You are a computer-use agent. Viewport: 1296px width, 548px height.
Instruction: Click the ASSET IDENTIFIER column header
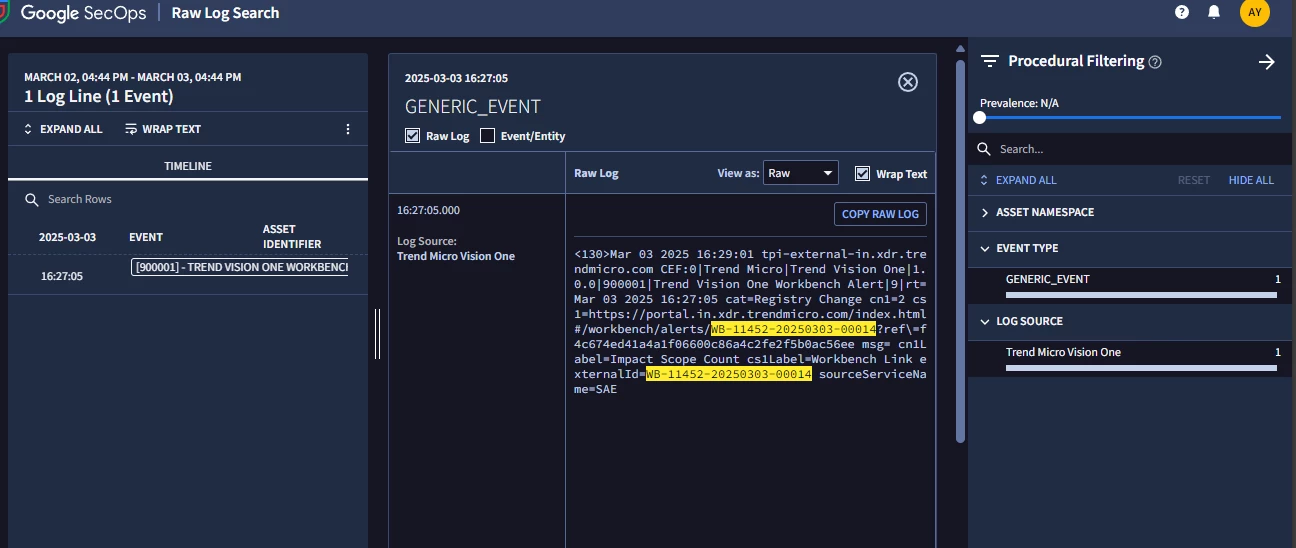(292, 237)
